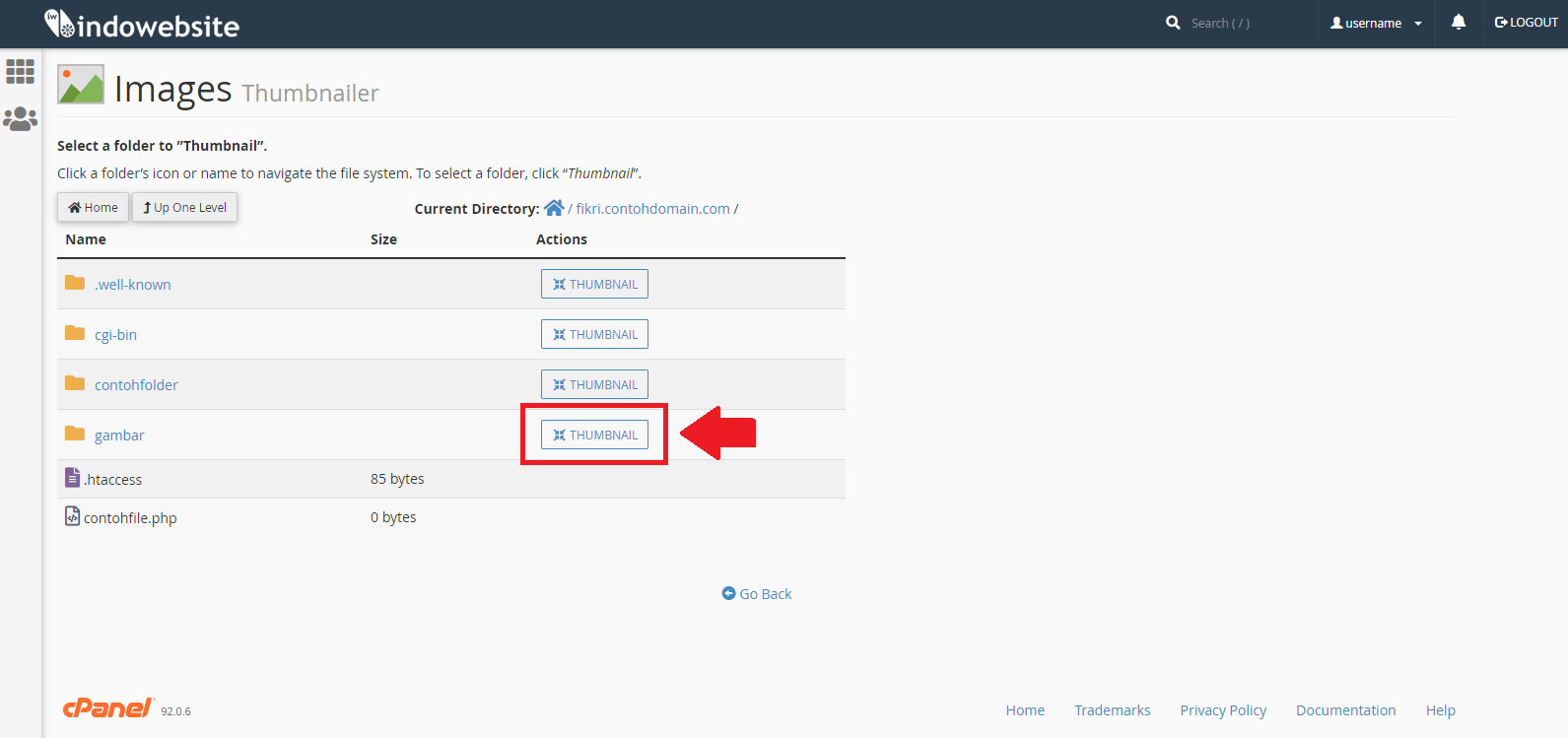Viewport: 1568px width, 738px height.
Task: Open the Privacy Policy footer link
Action: 1223,710
